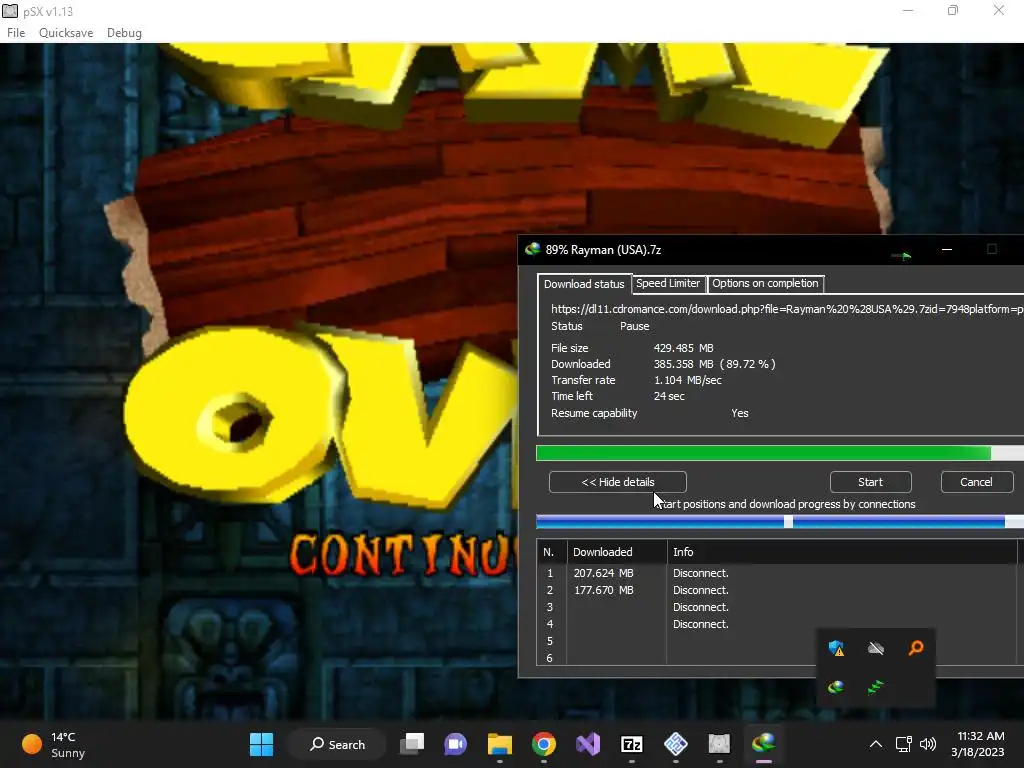Minimize the Rayman download dialog
1024x768 pixels.
point(947,249)
